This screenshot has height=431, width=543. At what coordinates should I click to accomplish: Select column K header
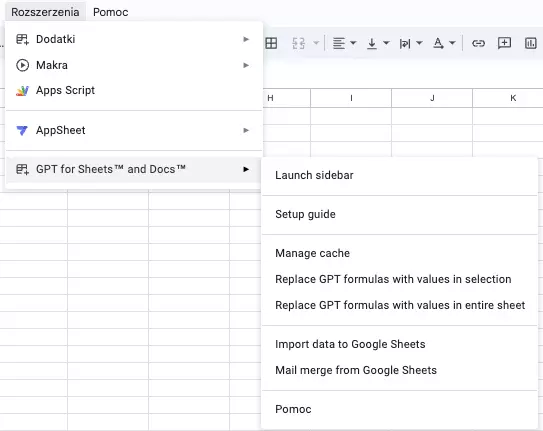click(508, 98)
